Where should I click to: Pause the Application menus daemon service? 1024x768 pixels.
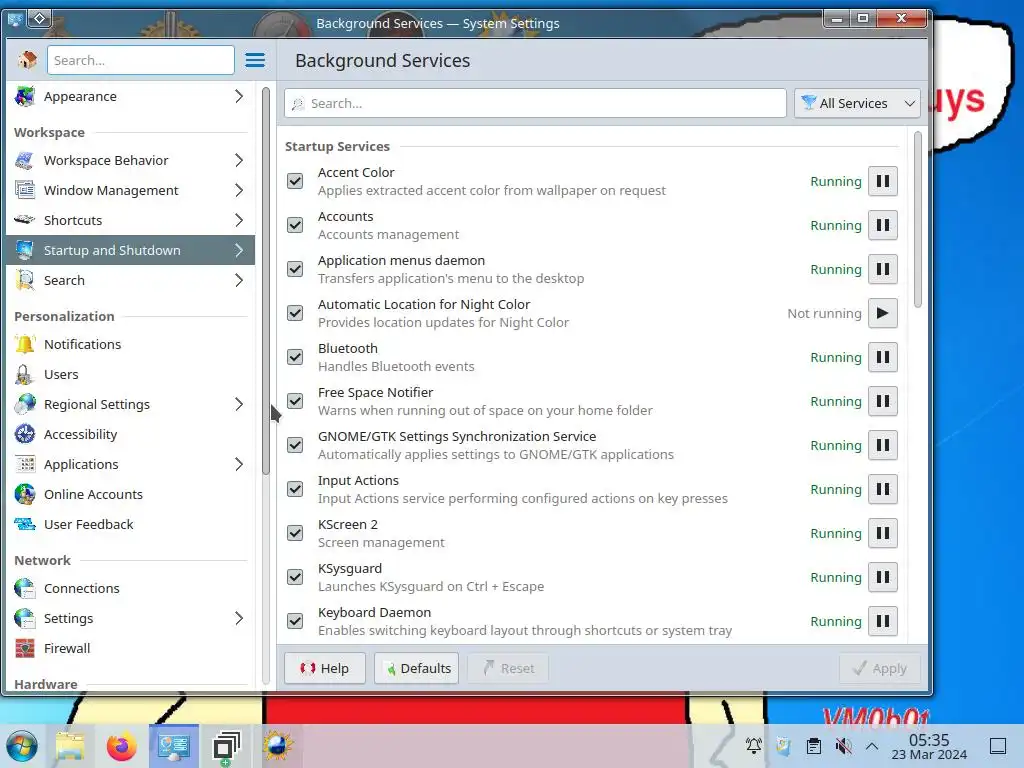tap(882, 269)
